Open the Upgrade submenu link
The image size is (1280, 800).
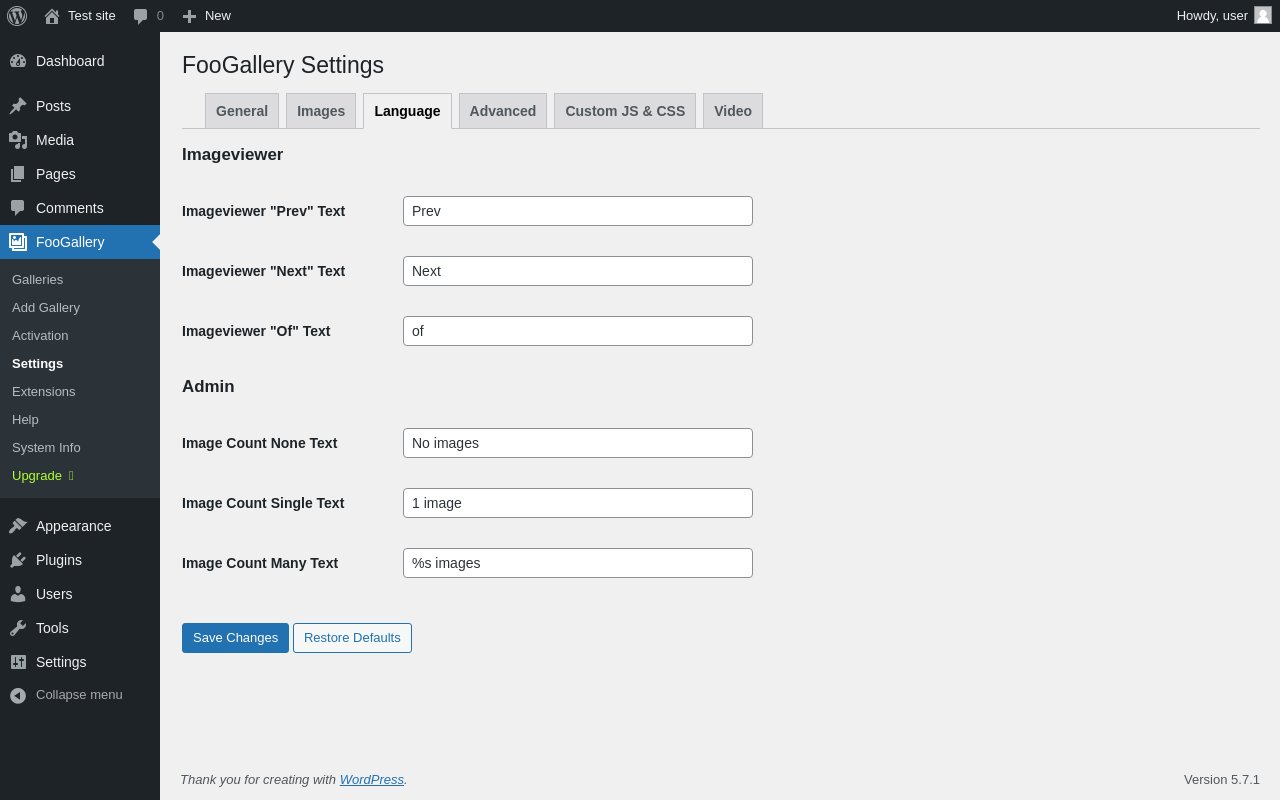pos(37,476)
